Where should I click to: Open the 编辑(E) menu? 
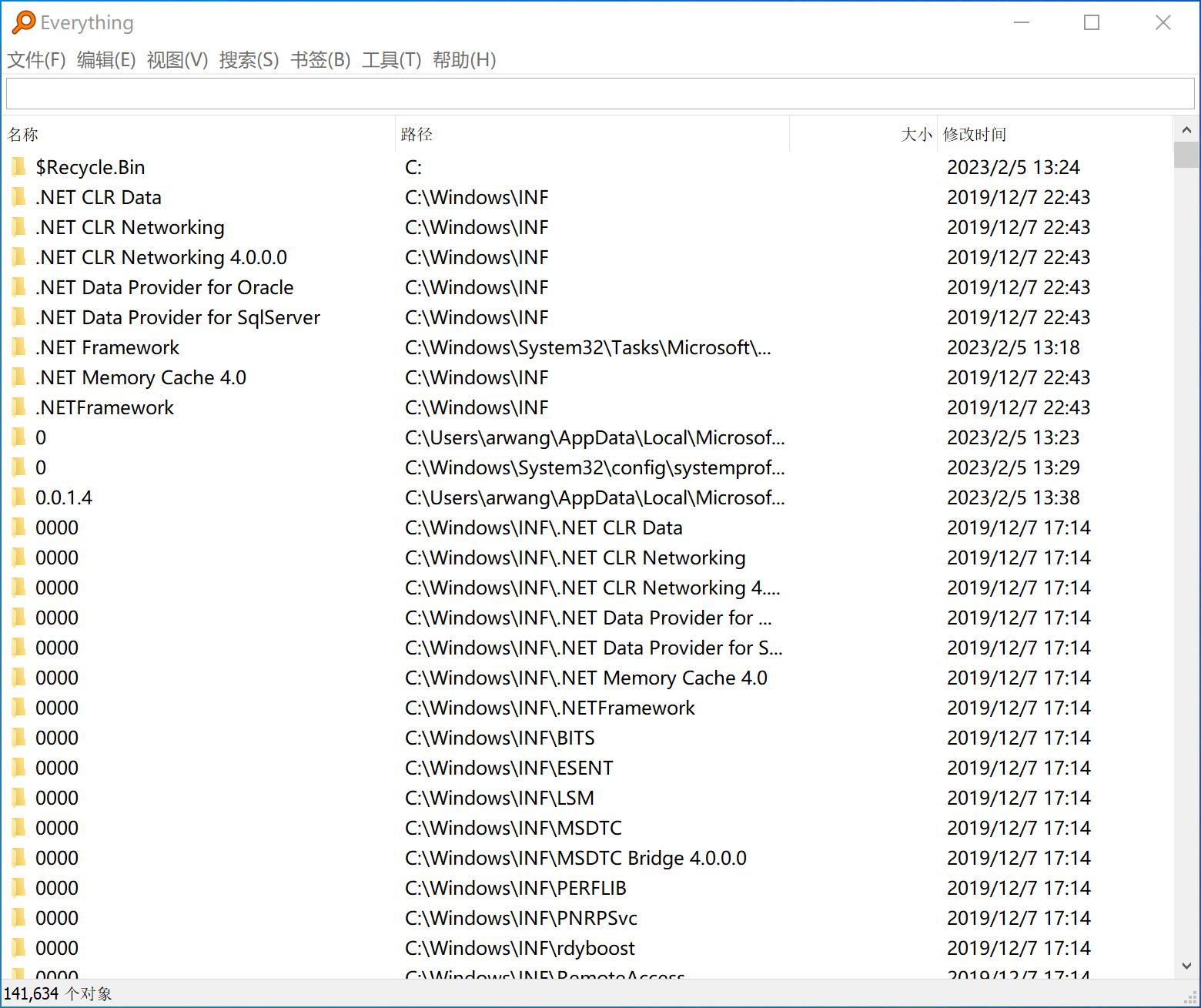pyautogui.click(x=106, y=60)
